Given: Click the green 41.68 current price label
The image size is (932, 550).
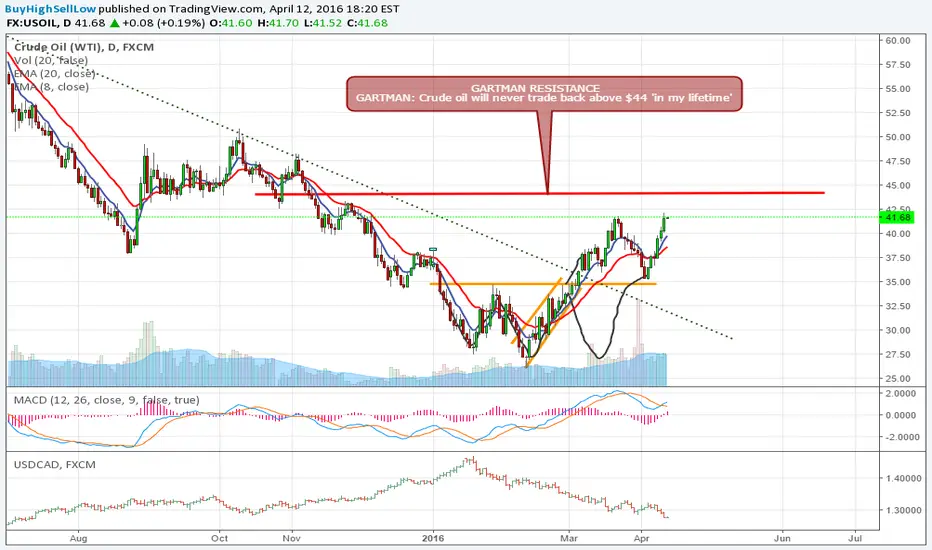Looking at the screenshot, I should (898, 217).
